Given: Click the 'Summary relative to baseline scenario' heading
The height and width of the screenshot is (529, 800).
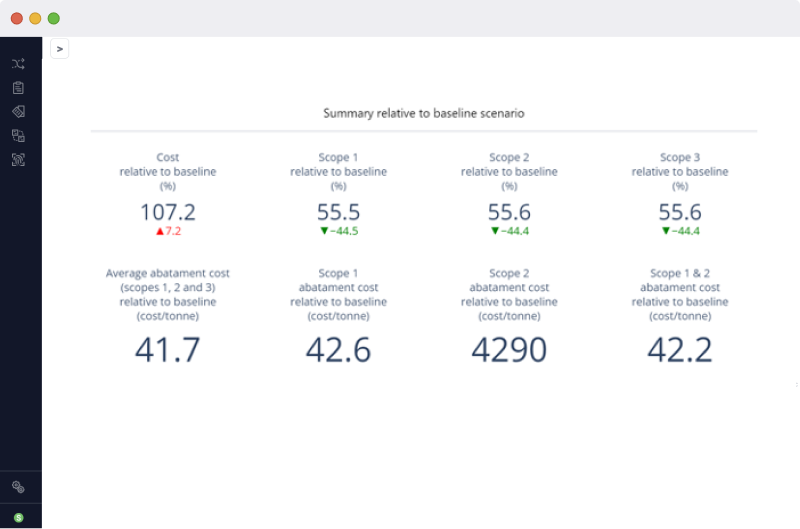Looking at the screenshot, I should [423, 114].
